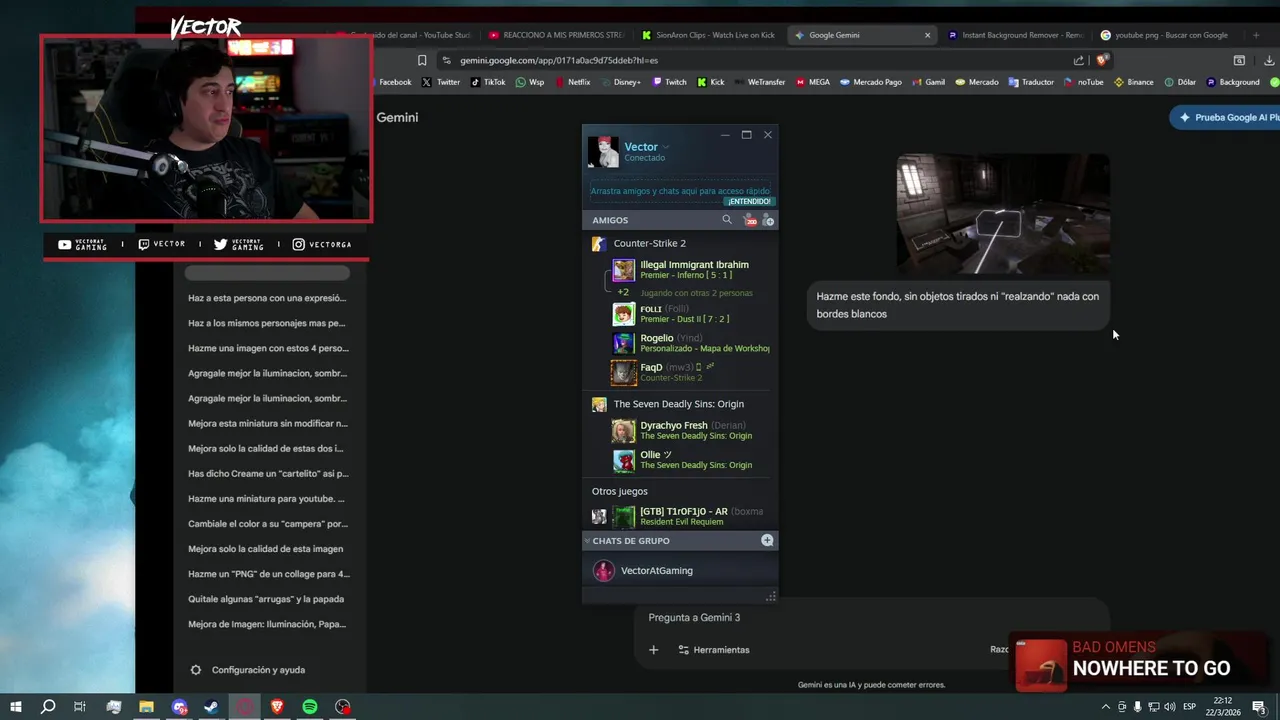Viewport: 1280px width, 720px height.
Task: Switch to REACCIONO A MIS PRIMEROS STREAMS tab
Action: point(558,35)
